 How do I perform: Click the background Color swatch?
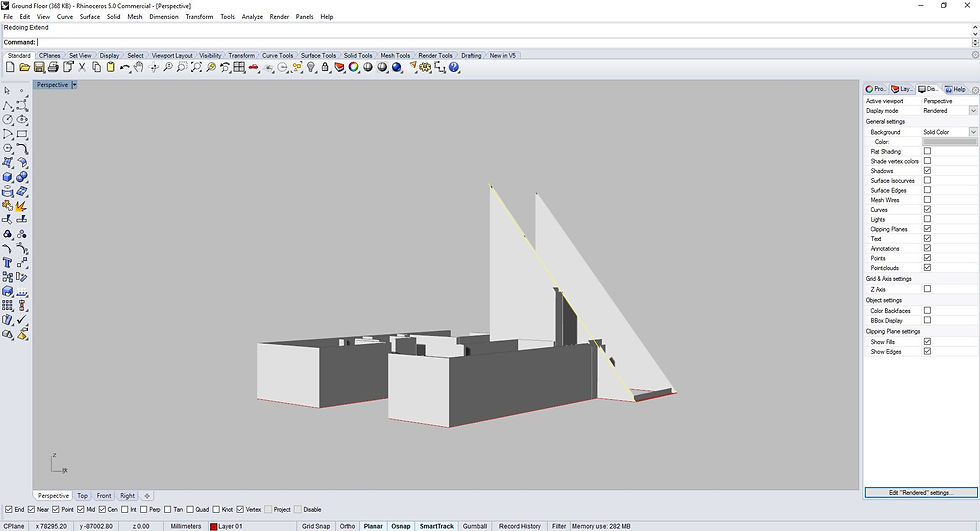[949, 142]
